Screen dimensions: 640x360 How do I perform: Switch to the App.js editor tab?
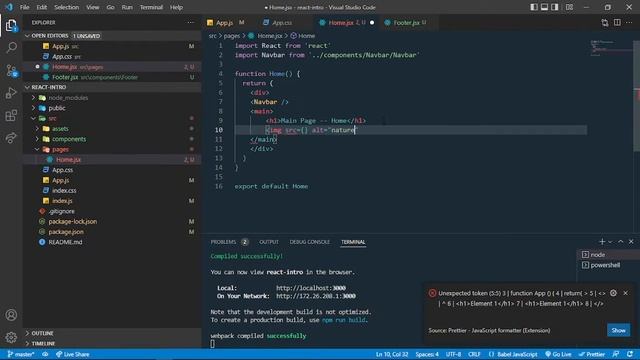[x=226, y=22]
